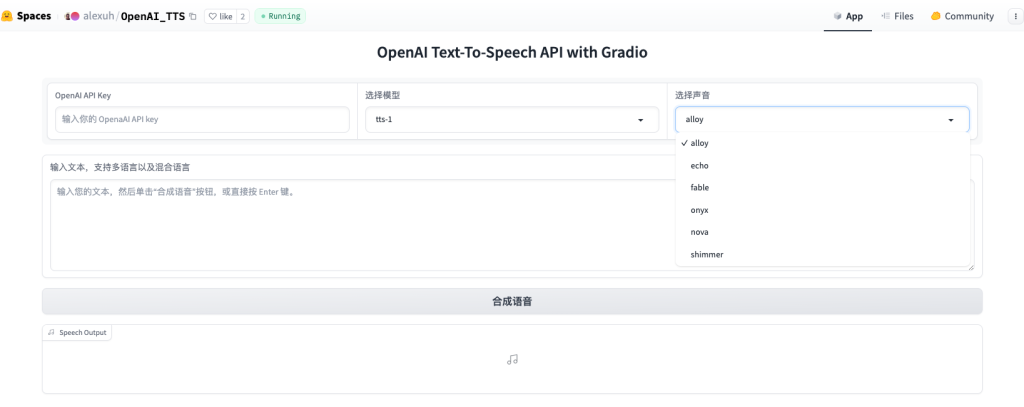Like the space with heart button
1024x407 pixels.
220,16
